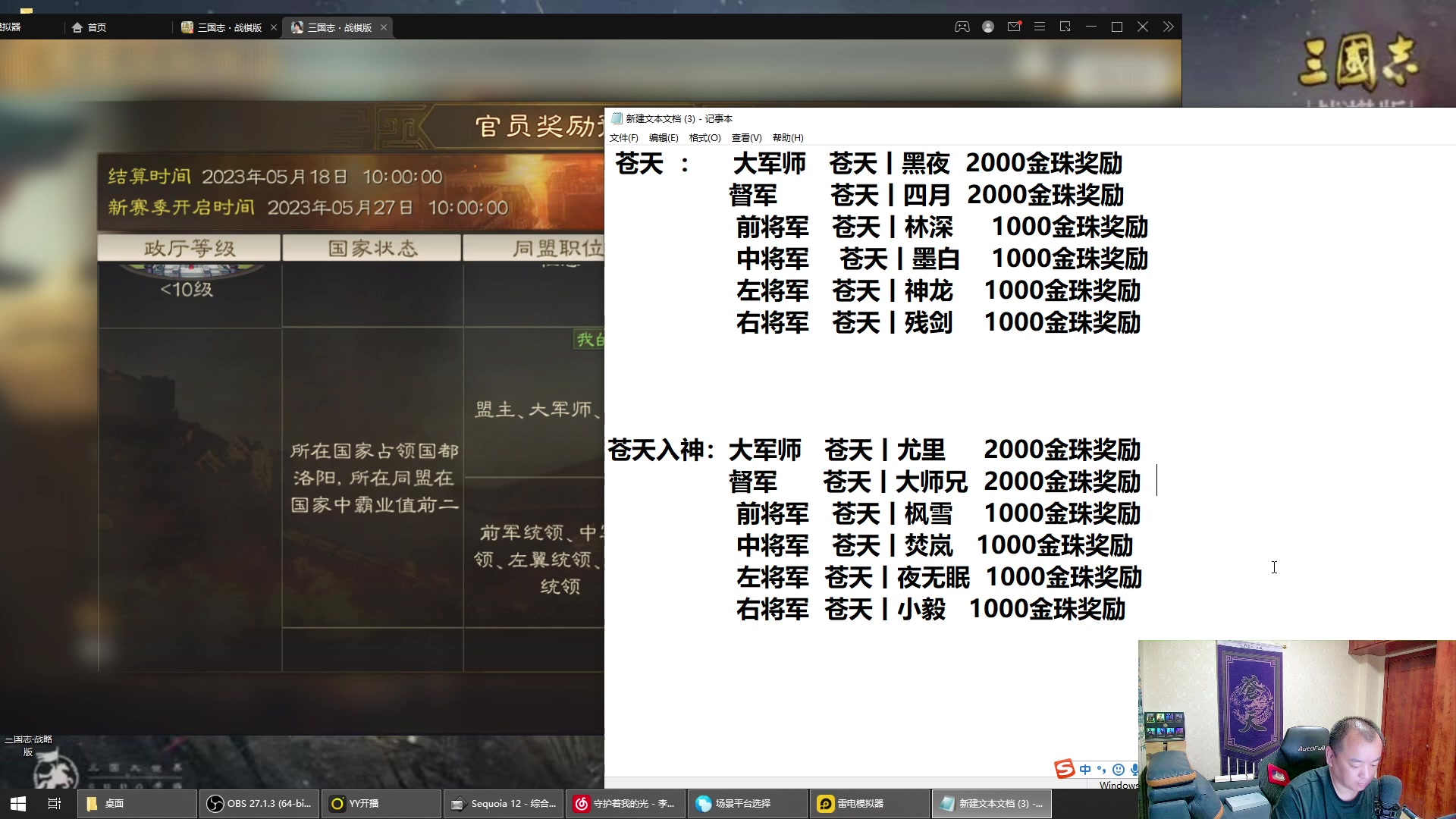The height and width of the screenshot is (819, 1456).
Task: Switch to 雷电模拟器 taskbar window
Action: pos(869,803)
